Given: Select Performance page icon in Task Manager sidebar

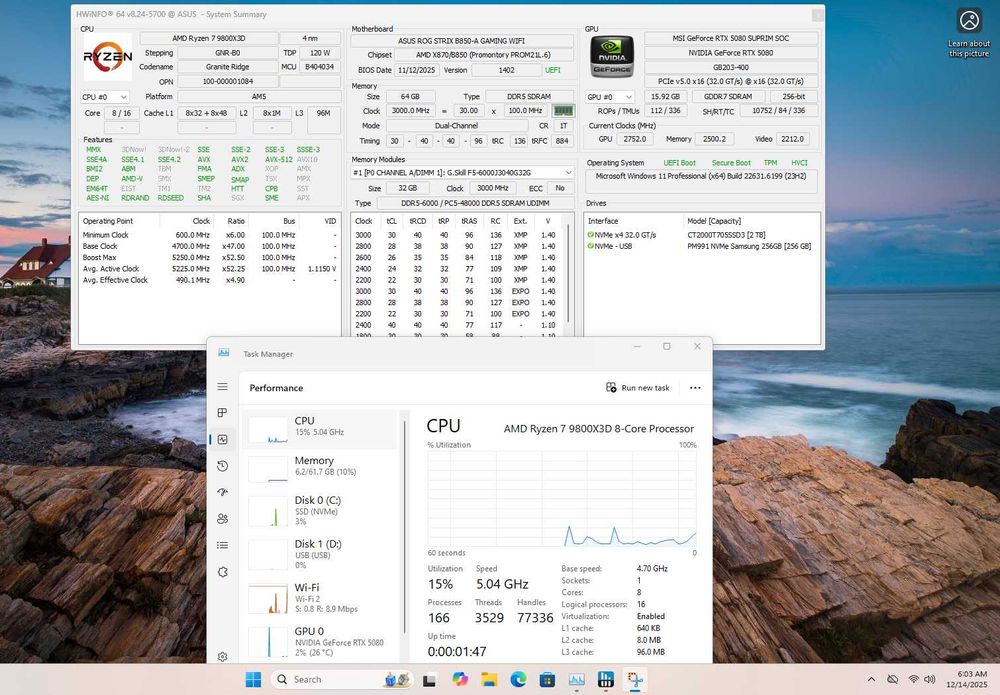Looking at the screenshot, I should [223, 439].
